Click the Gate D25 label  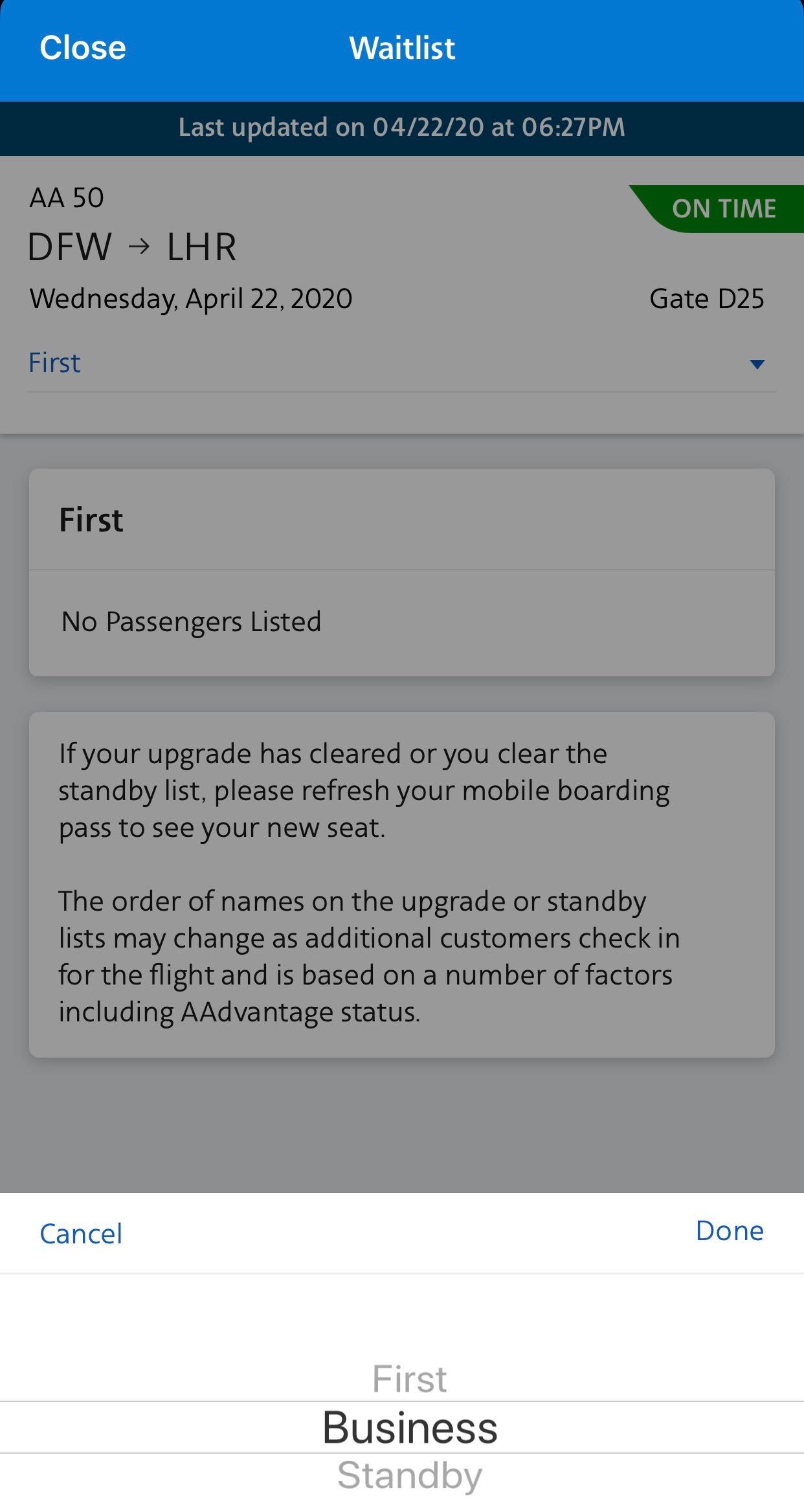[x=706, y=299]
